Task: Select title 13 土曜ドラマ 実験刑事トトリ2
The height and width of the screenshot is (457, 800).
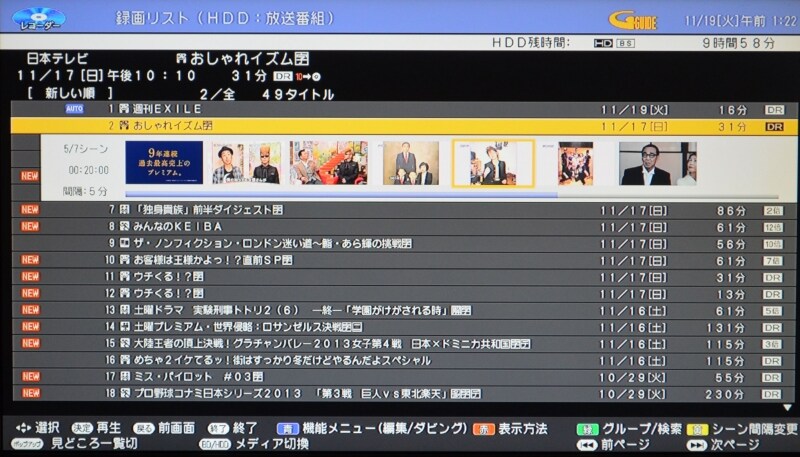Action: coord(404,310)
